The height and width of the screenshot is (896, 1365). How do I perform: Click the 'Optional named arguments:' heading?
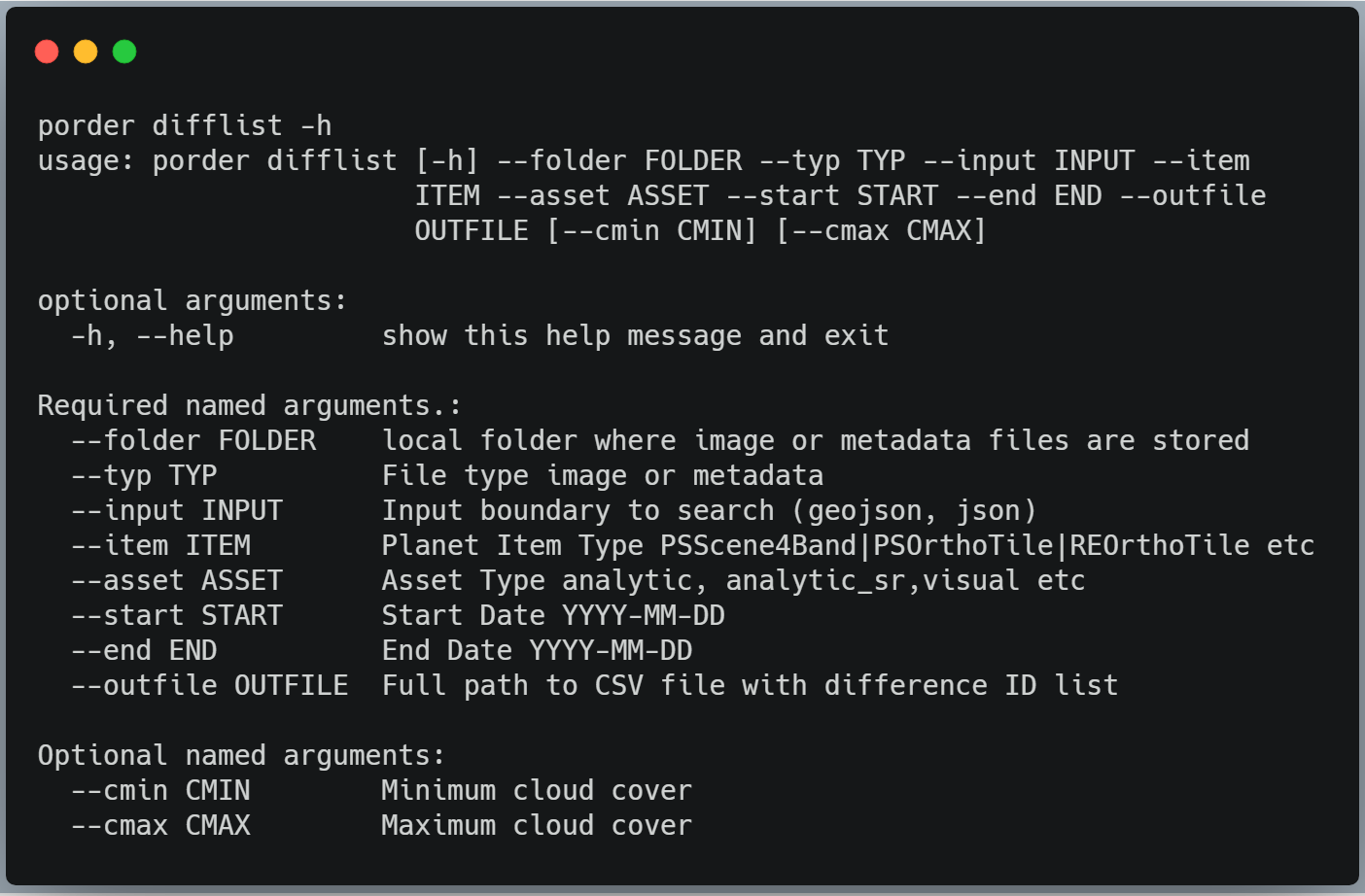pos(241,755)
